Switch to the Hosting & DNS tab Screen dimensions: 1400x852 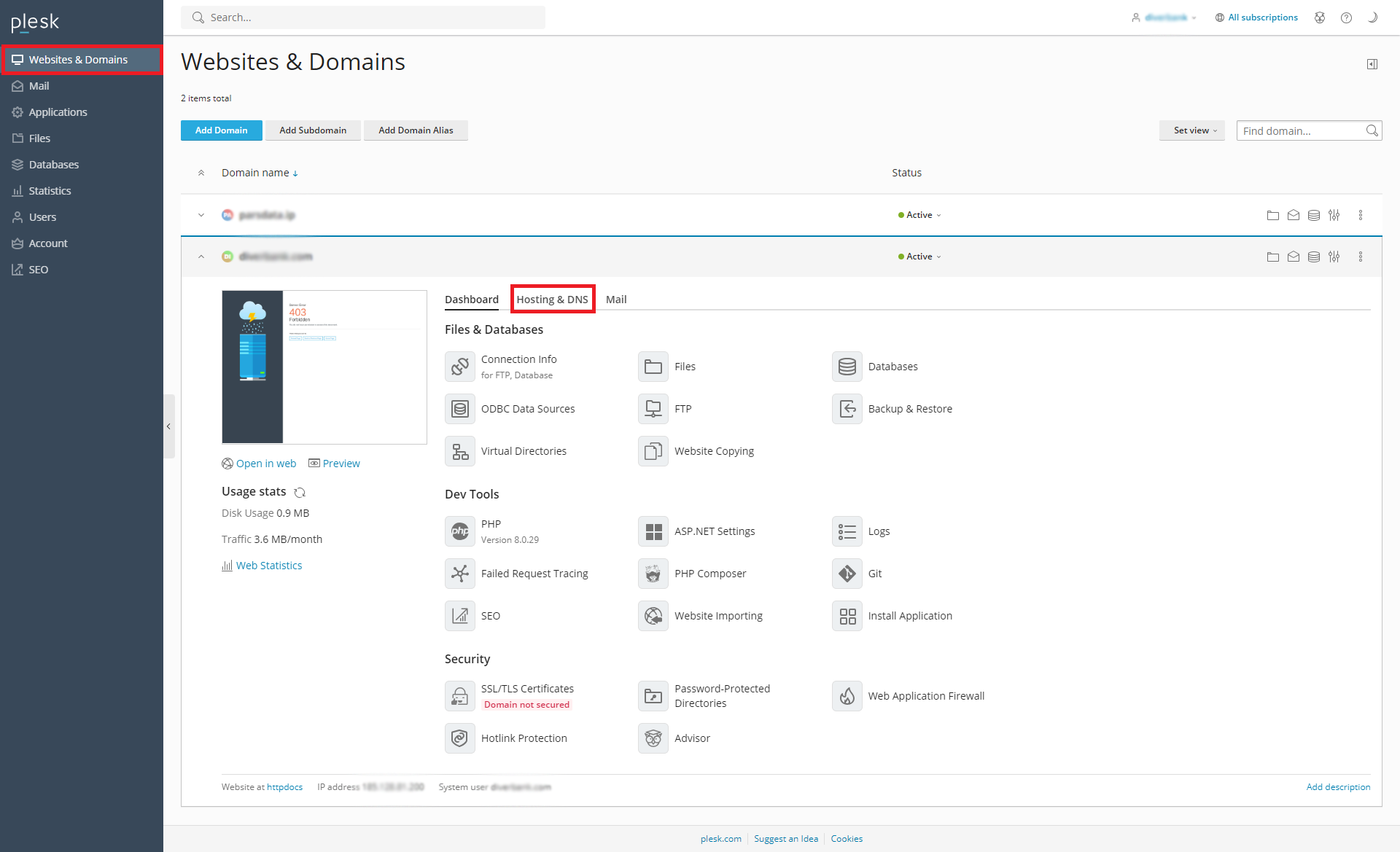pos(552,300)
